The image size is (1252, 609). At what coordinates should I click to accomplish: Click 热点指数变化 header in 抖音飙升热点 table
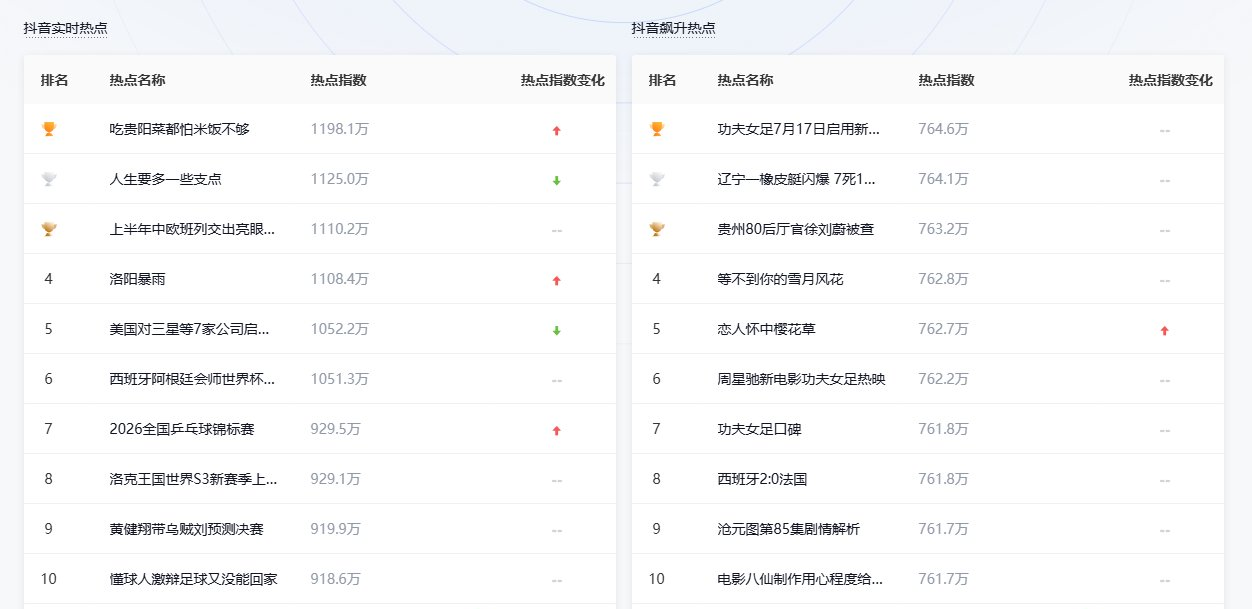point(1171,80)
